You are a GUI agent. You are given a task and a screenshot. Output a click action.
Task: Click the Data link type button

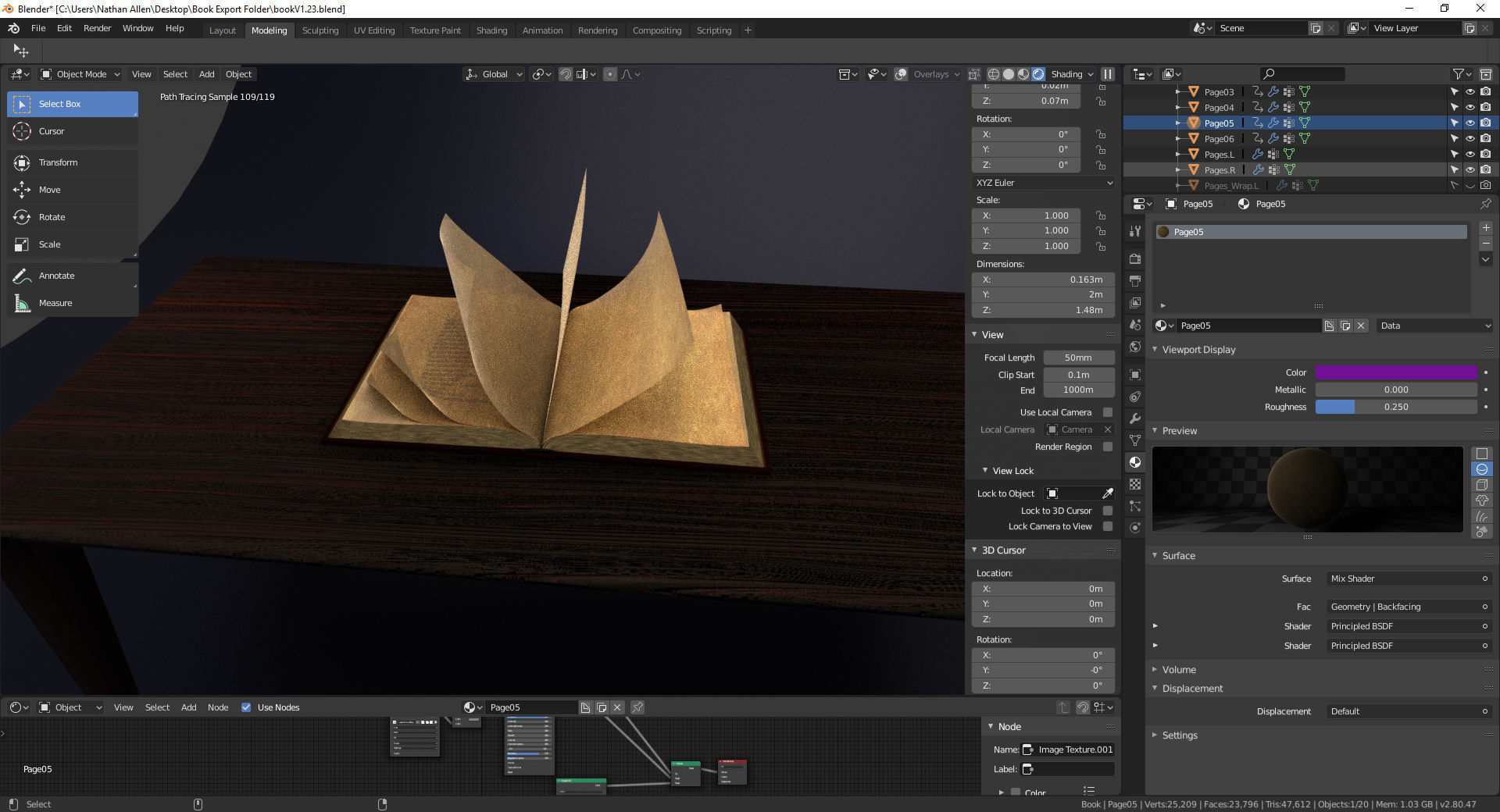(1434, 326)
